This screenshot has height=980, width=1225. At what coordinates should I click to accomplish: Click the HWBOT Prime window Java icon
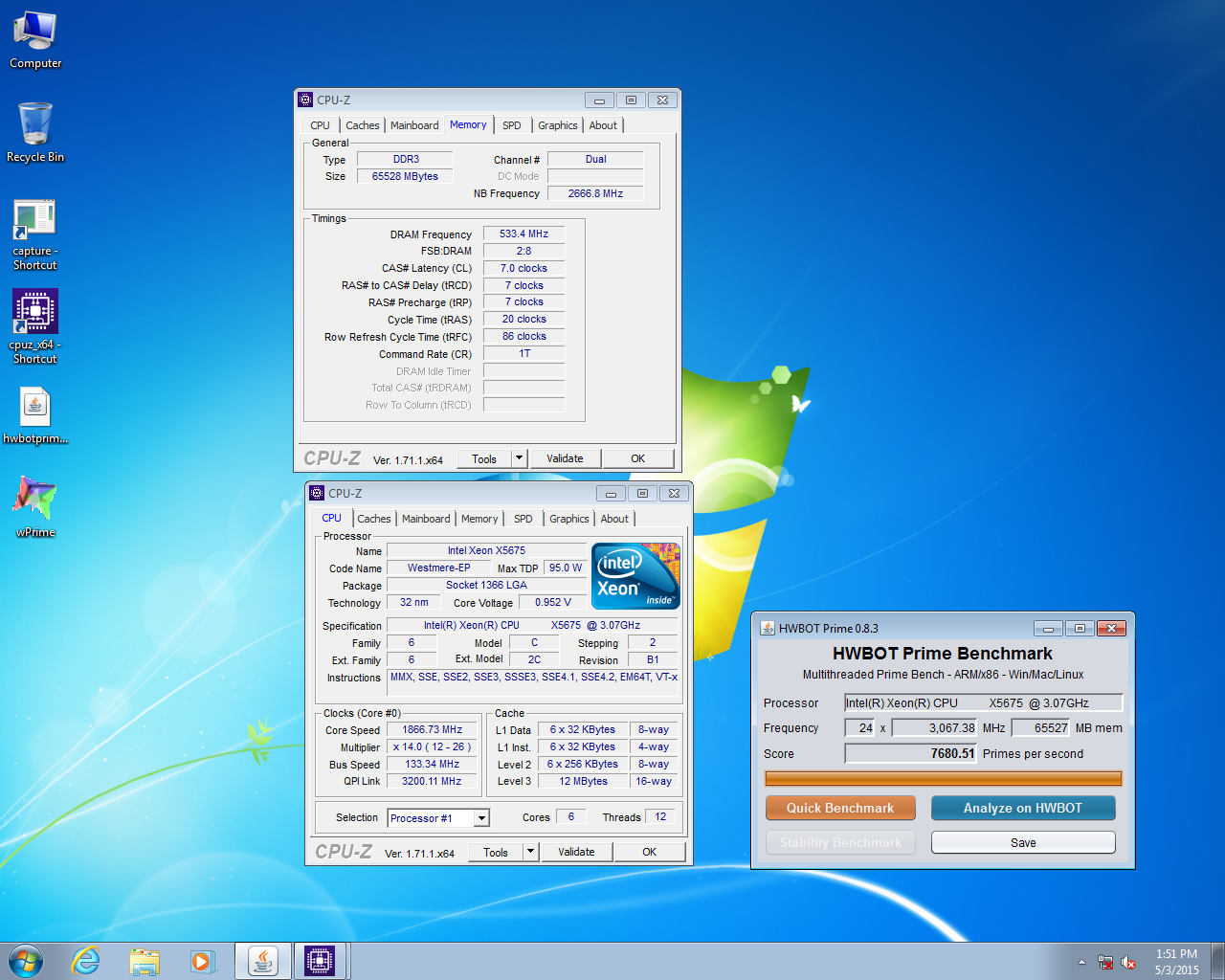pyautogui.click(x=768, y=628)
